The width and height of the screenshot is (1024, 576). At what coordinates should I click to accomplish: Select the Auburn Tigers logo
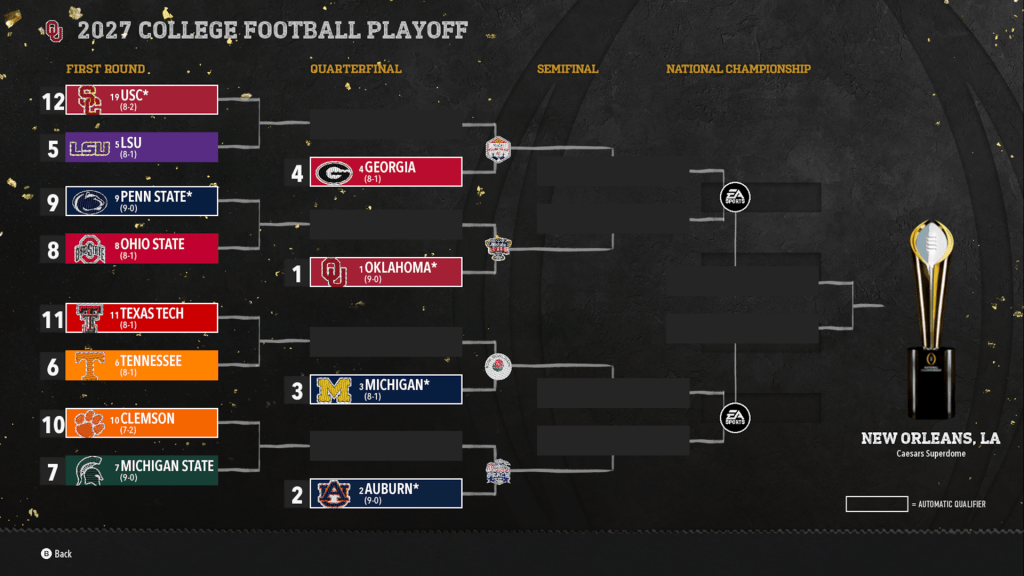tap(333, 494)
